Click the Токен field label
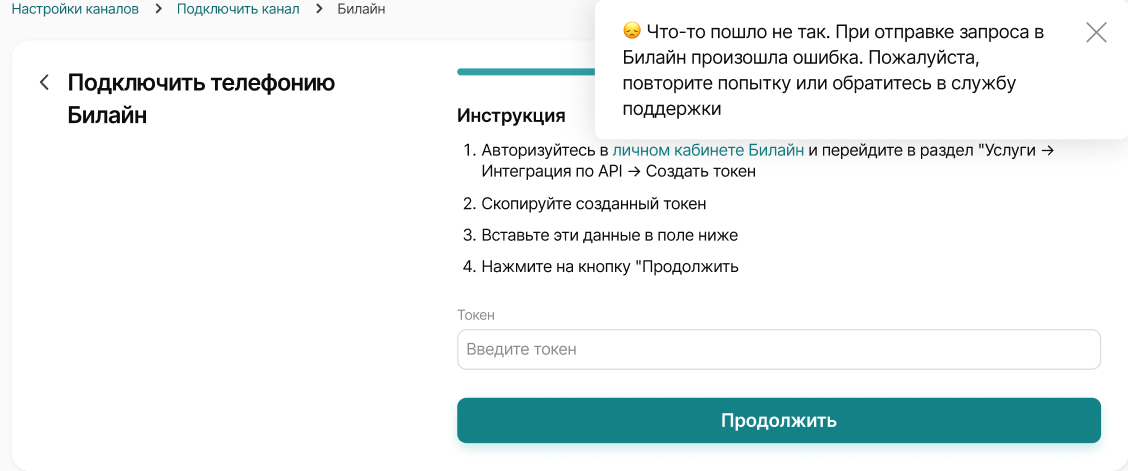1128x471 pixels. coord(476,315)
